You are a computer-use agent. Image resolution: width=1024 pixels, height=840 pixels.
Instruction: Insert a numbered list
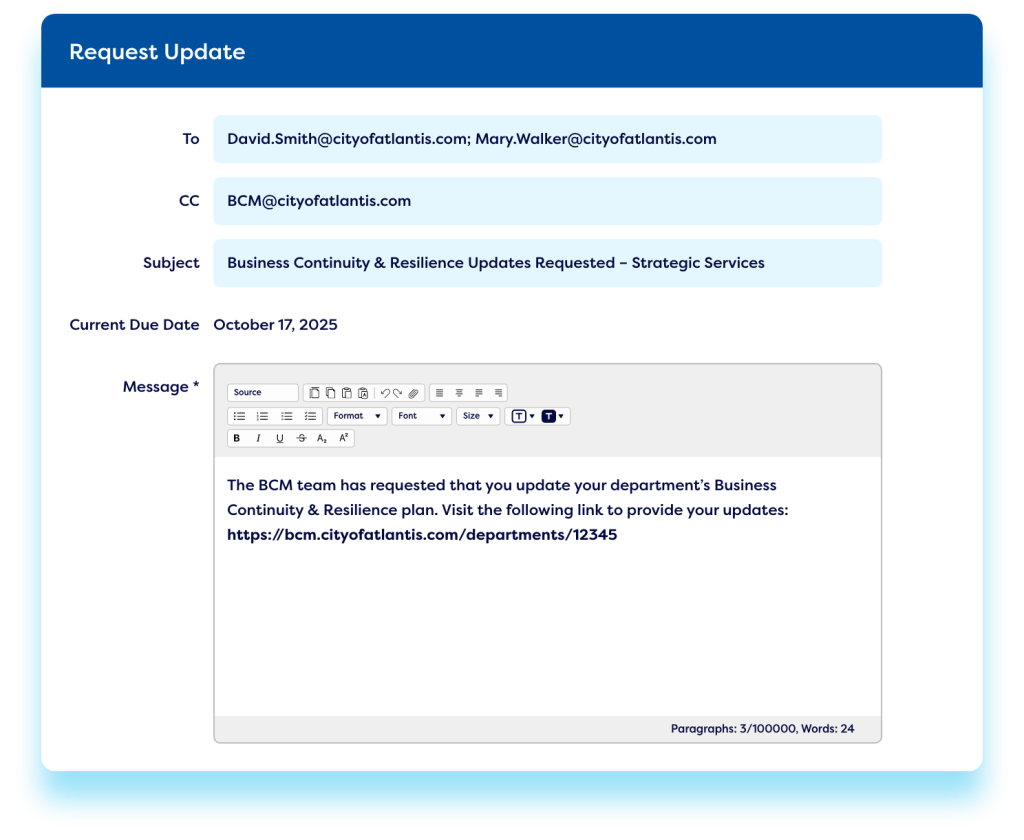pos(262,416)
